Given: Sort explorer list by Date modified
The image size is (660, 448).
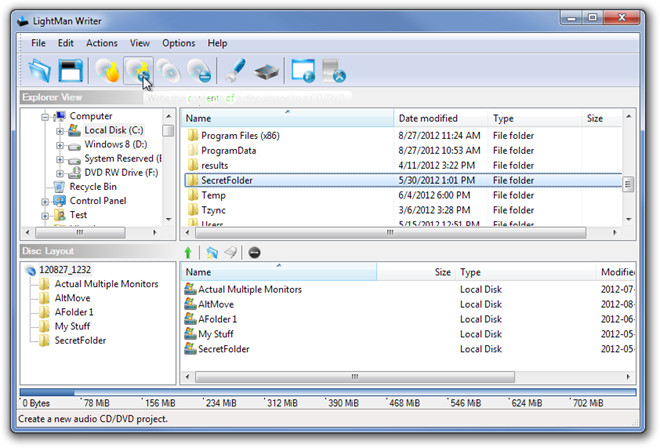Looking at the screenshot, I should (441, 118).
